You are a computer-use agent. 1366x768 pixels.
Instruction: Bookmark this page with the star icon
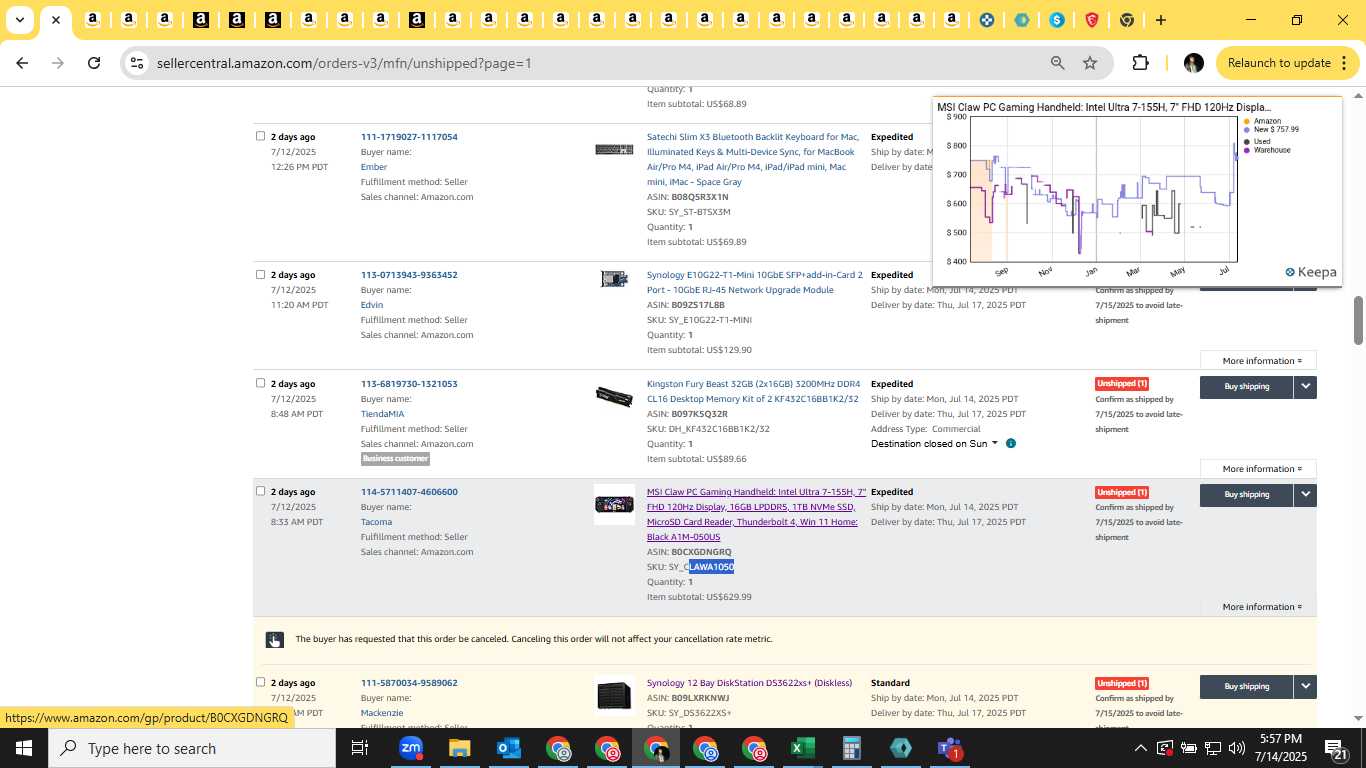(1090, 63)
